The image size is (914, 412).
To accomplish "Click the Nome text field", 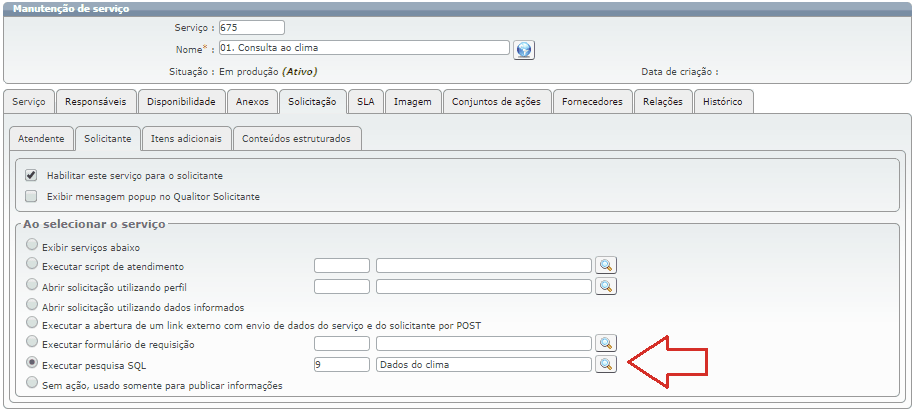I will click(x=364, y=48).
